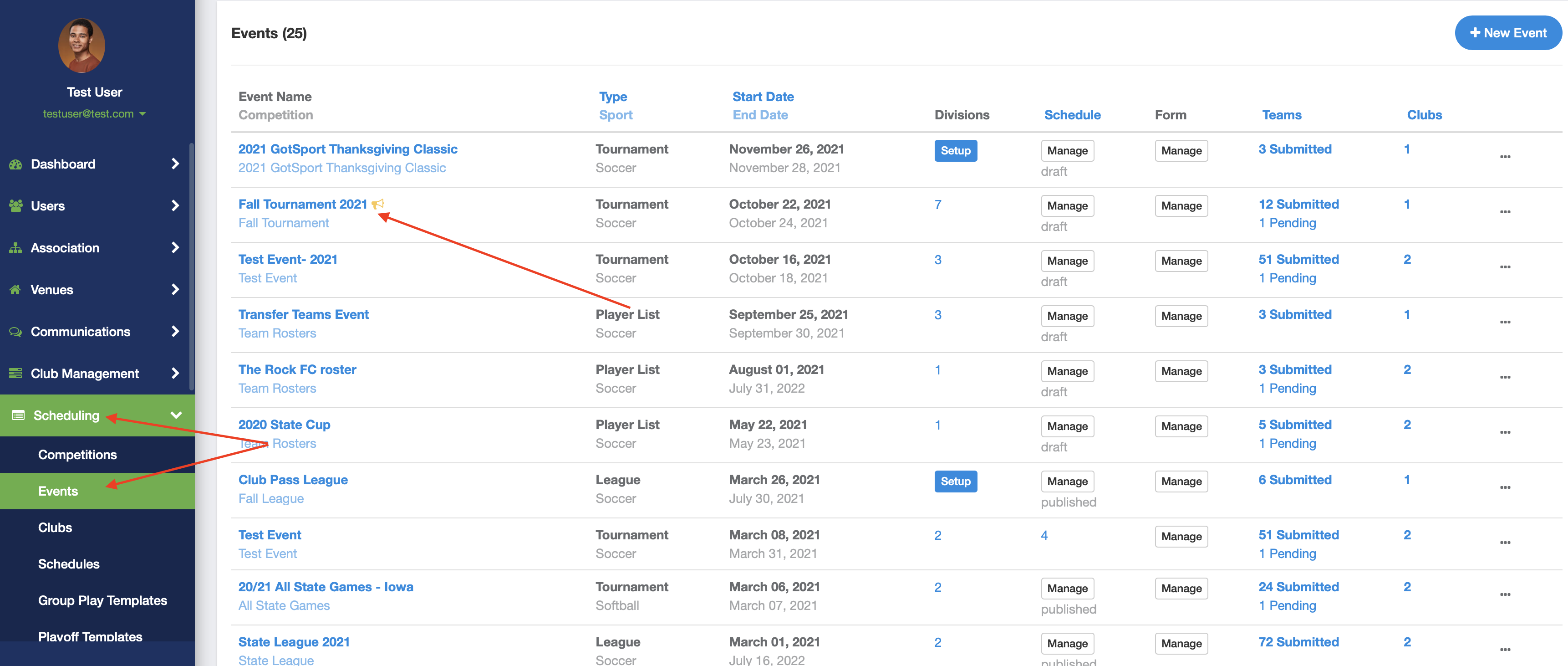Image resolution: width=1568 pixels, height=666 pixels.
Task: Expand the Venues menu chevron
Action: tap(175, 290)
